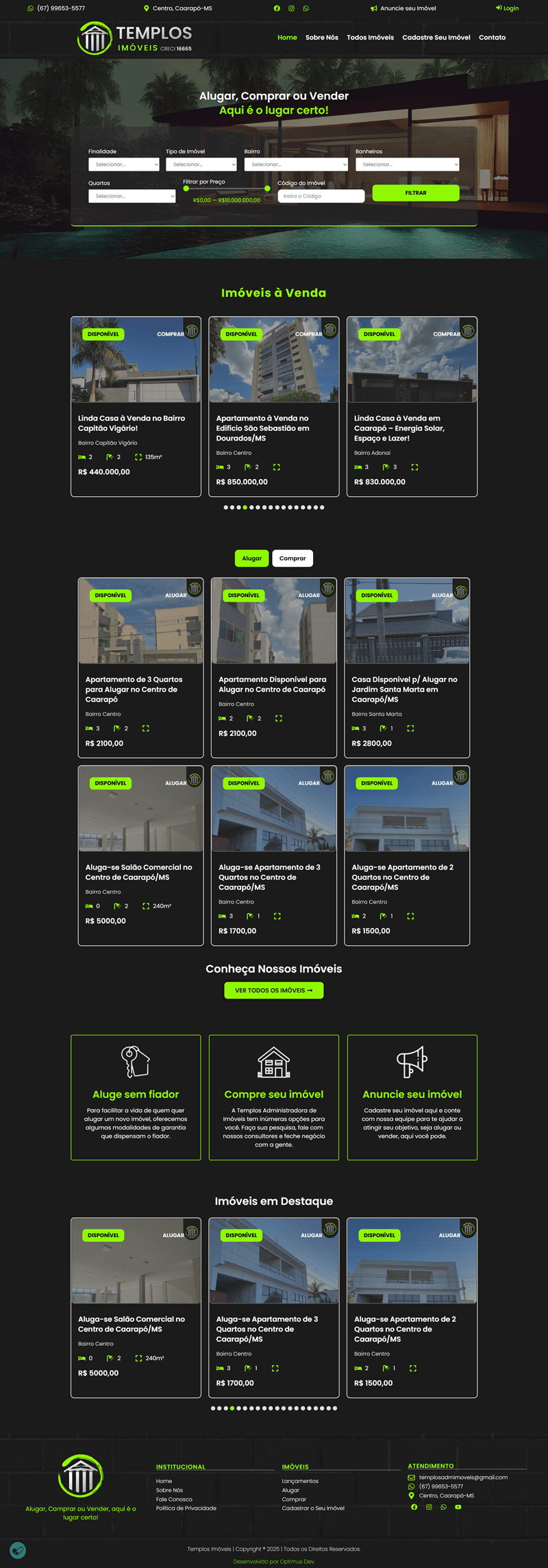Image resolution: width=548 pixels, height=1568 pixels.
Task: Open Instagram from the top bar icon
Action: 291,9
